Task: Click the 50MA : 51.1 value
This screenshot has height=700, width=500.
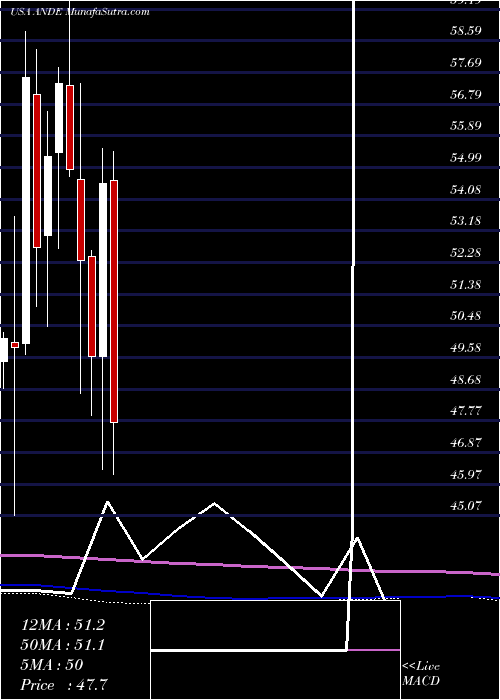Action: coord(63,645)
